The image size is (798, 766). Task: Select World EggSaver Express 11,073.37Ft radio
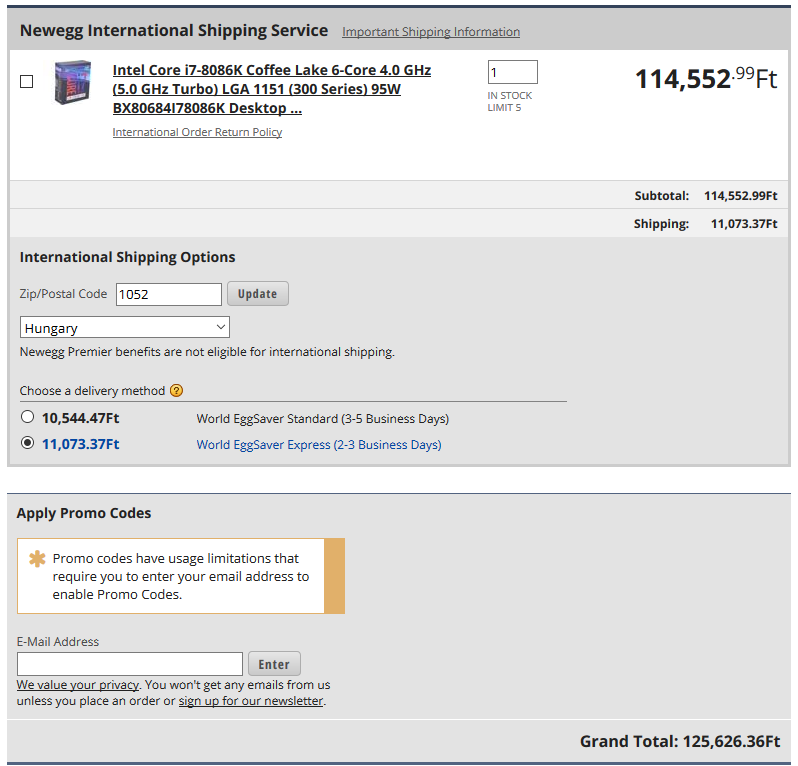(27, 443)
